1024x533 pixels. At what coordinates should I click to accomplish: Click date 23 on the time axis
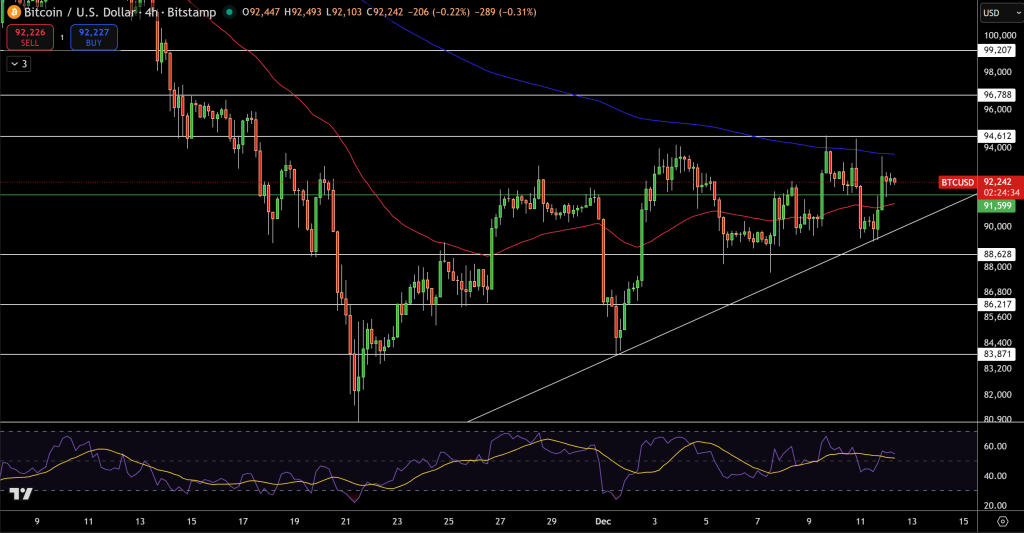click(x=397, y=521)
